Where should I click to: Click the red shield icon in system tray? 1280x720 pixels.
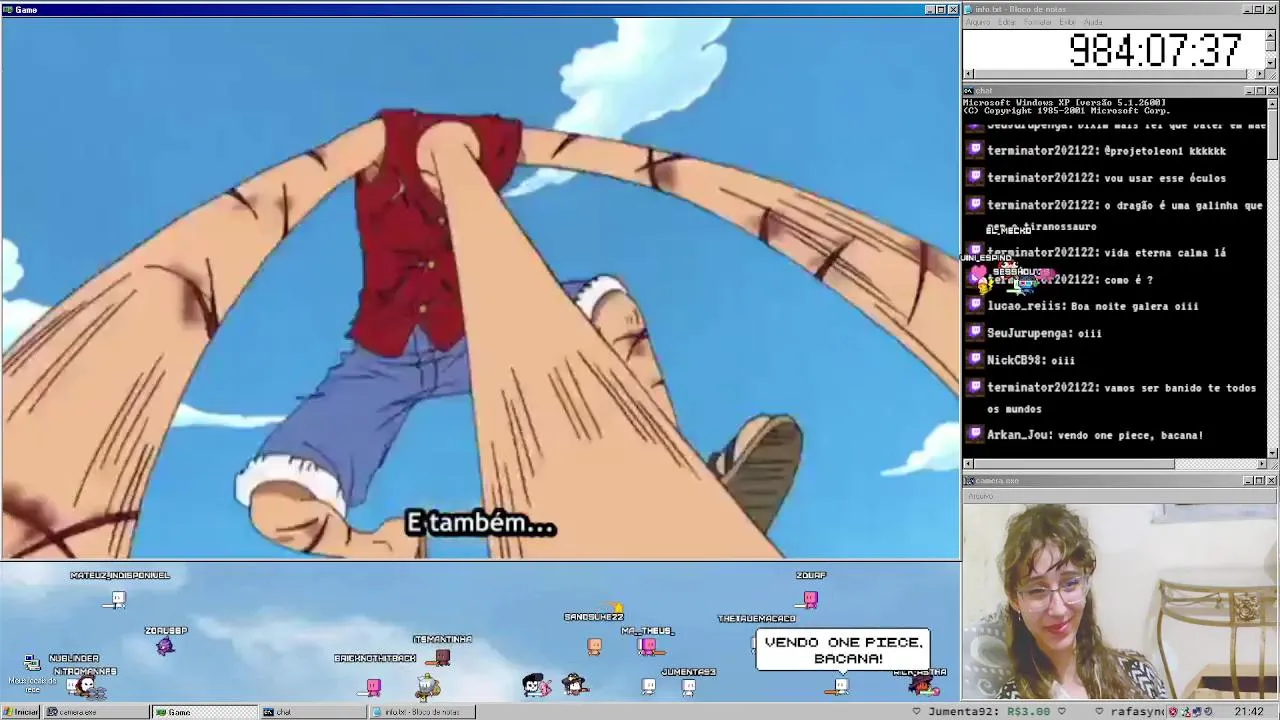point(1174,712)
